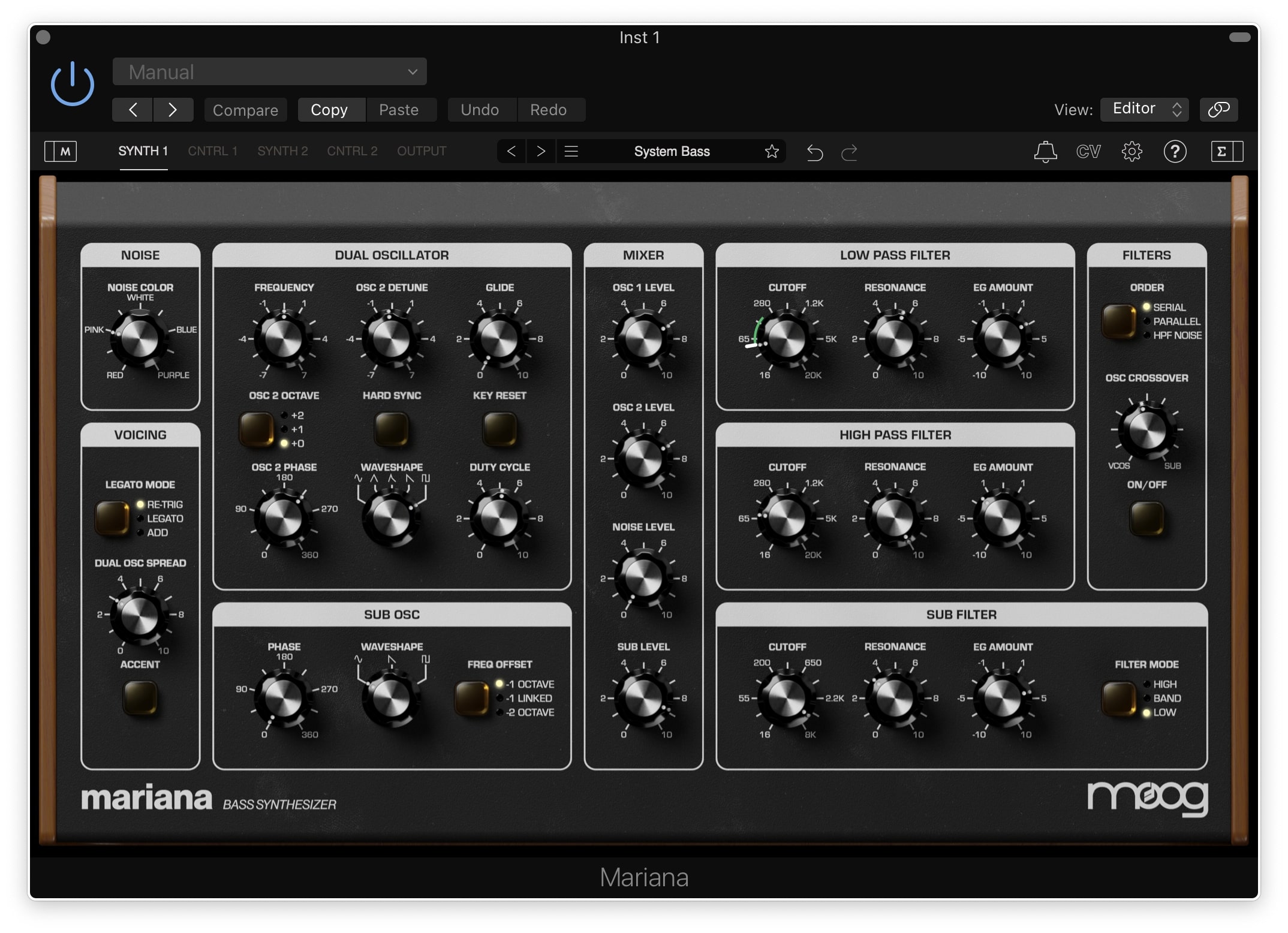Toggle the Key Reset button
This screenshot has height=933, width=1288.
click(x=499, y=429)
